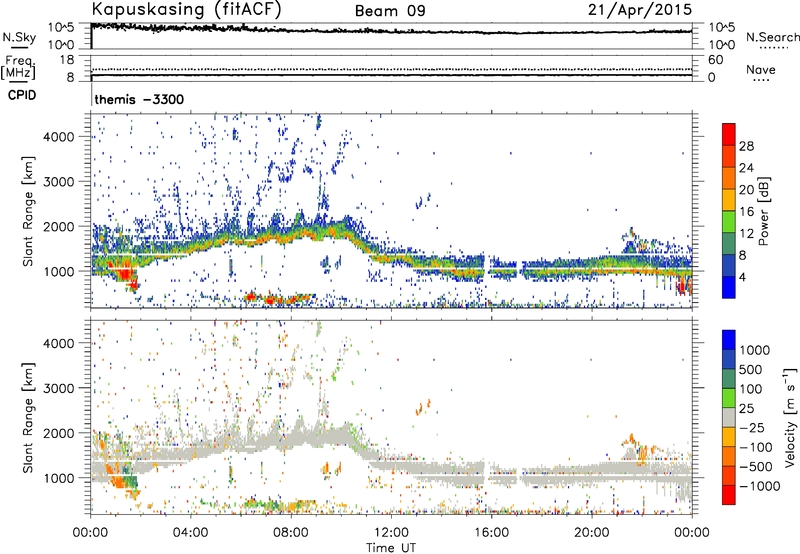Select the Beam 09 label

(390, 11)
